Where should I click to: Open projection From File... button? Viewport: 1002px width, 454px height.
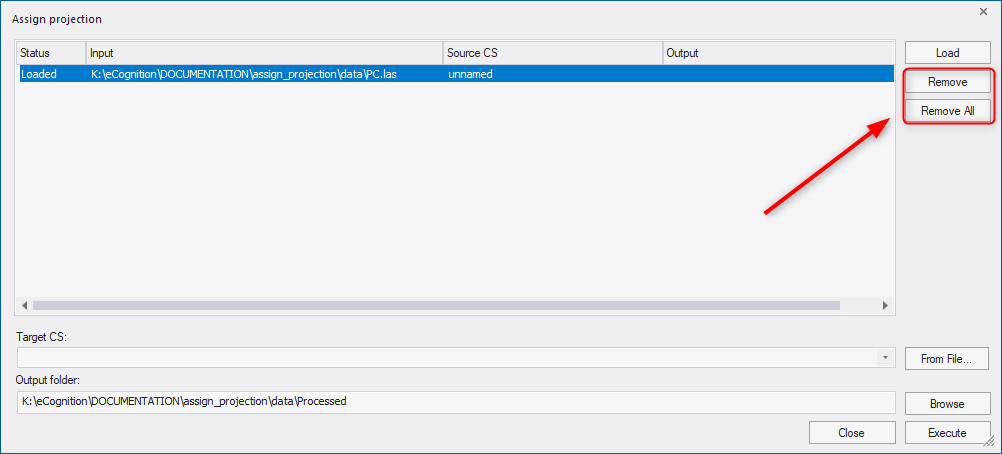click(947, 358)
